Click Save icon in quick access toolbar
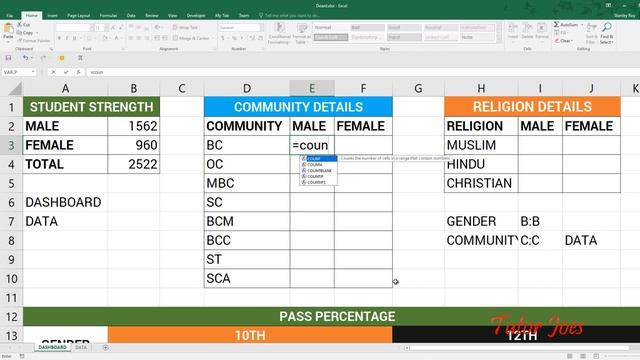 coord(8,58)
